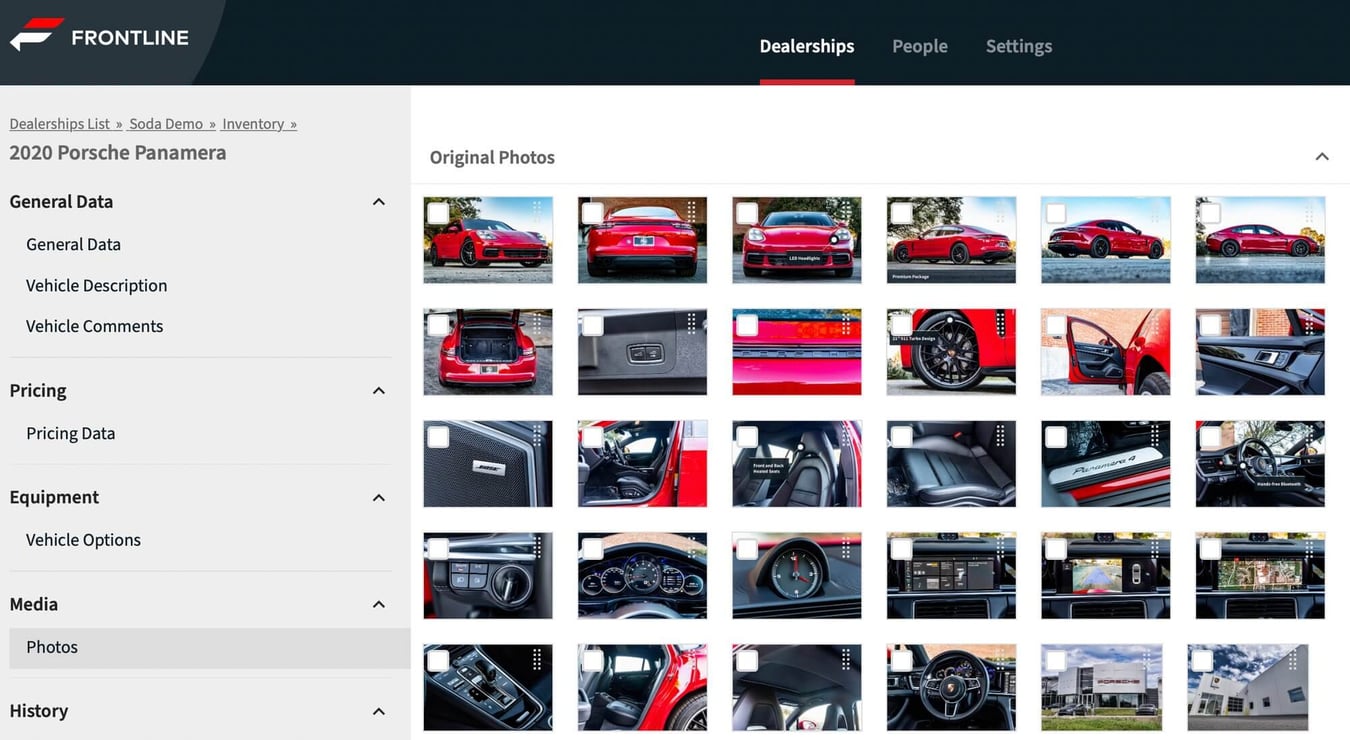Click drag handle on steering wheel photo

tap(1000, 659)
